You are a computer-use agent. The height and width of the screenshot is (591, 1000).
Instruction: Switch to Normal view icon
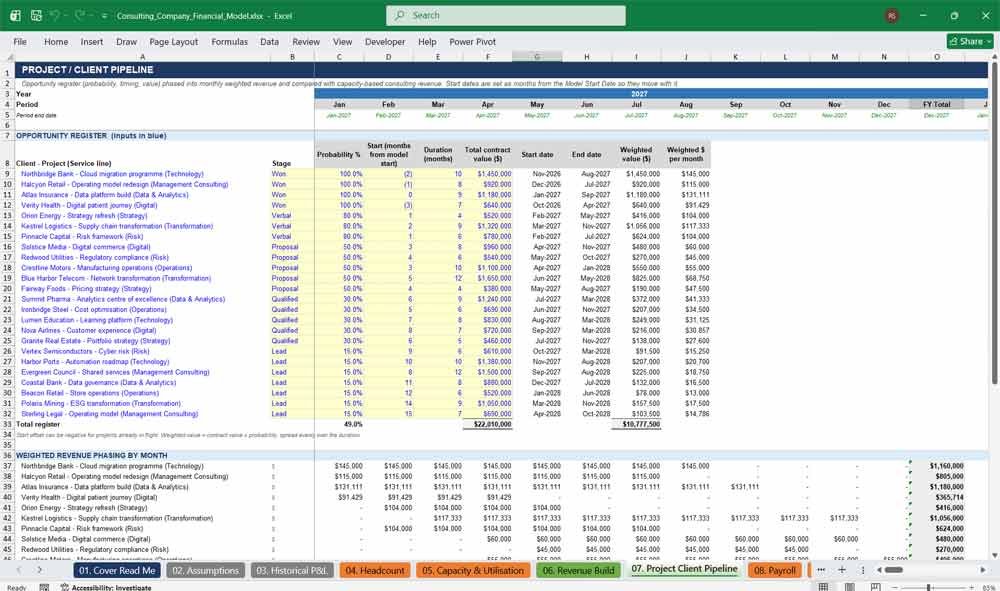tap(823, 587)
